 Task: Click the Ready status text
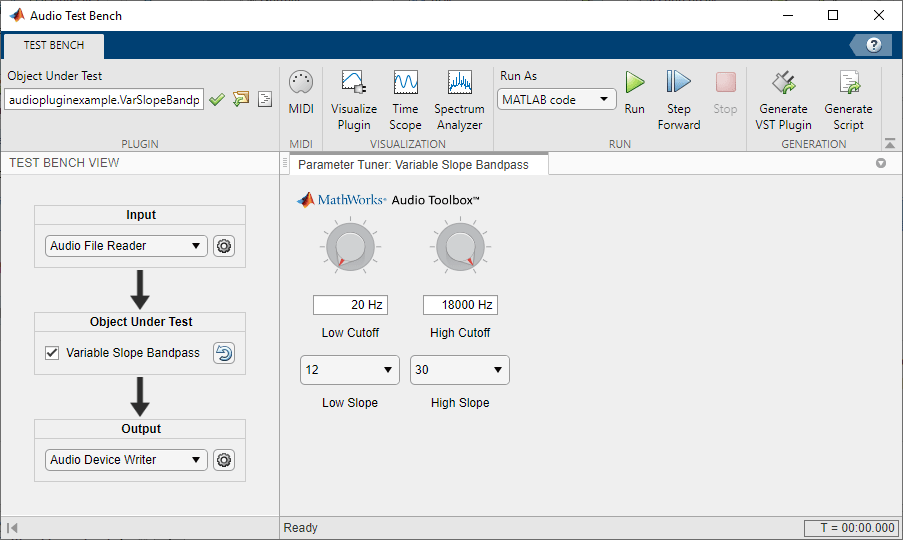pos(301,528)
